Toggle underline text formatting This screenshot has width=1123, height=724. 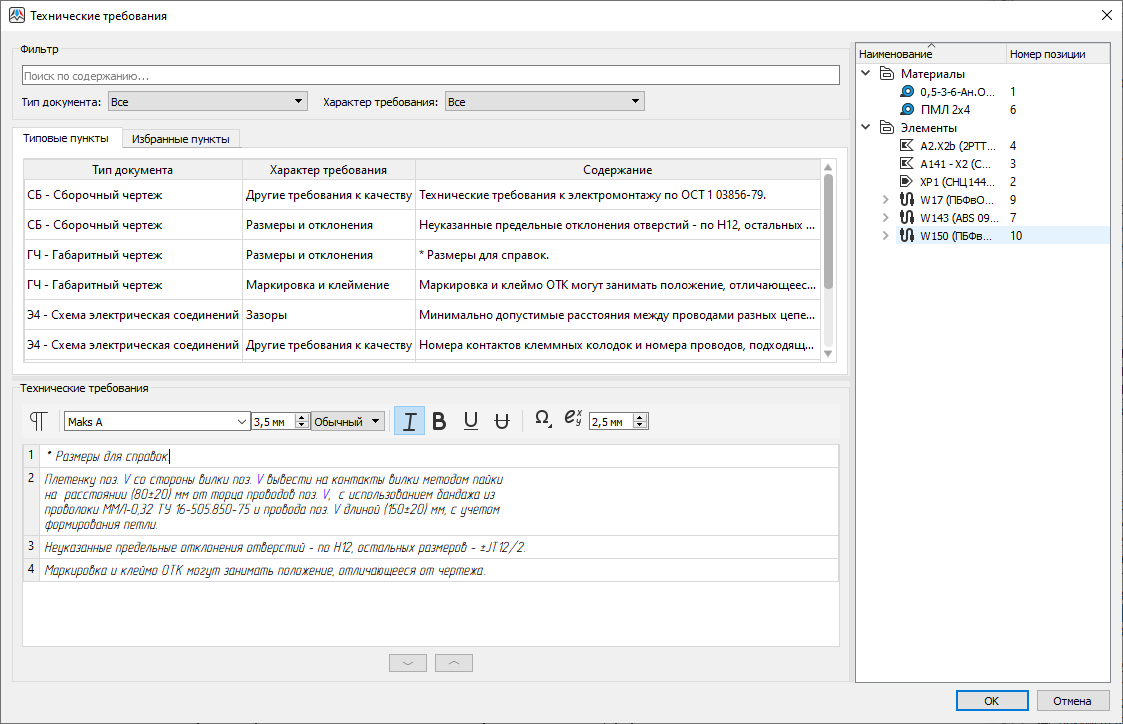coord(470,421)
